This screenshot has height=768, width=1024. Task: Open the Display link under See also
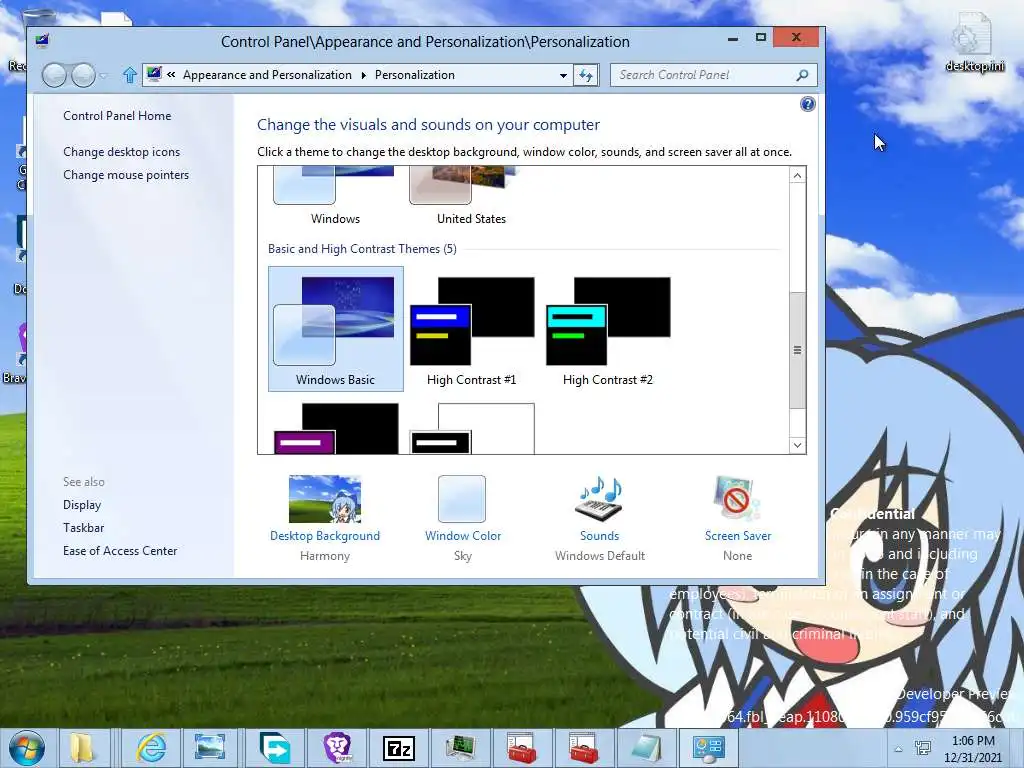(x=82, y=505)
